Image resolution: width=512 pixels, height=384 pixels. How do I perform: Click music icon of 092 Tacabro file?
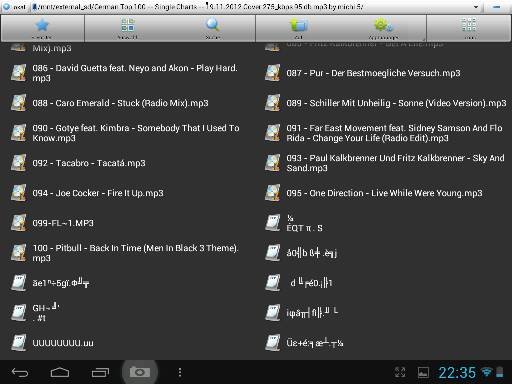coord(19,163)
